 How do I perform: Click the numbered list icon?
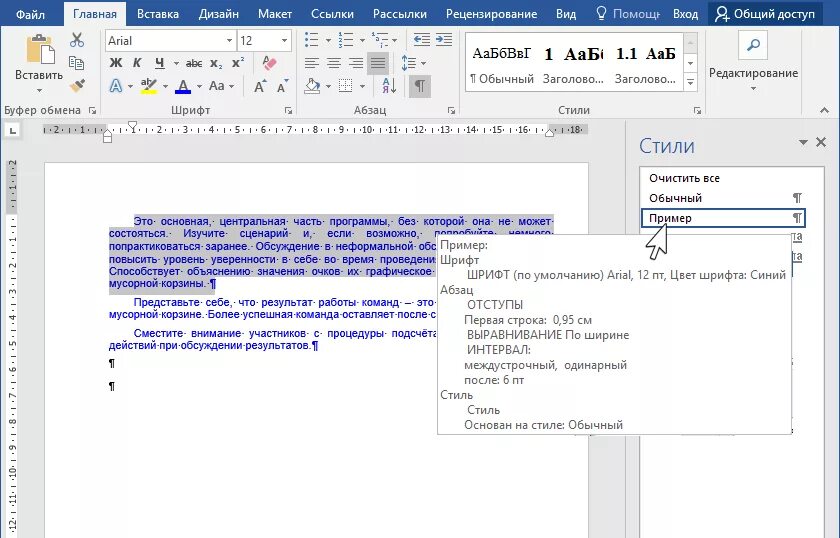346,40
